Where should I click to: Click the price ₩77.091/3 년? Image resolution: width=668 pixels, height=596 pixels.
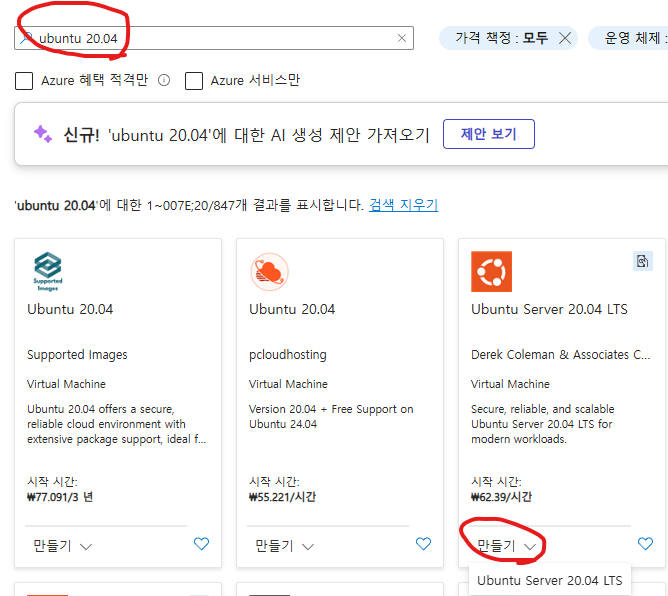[60, 497]
